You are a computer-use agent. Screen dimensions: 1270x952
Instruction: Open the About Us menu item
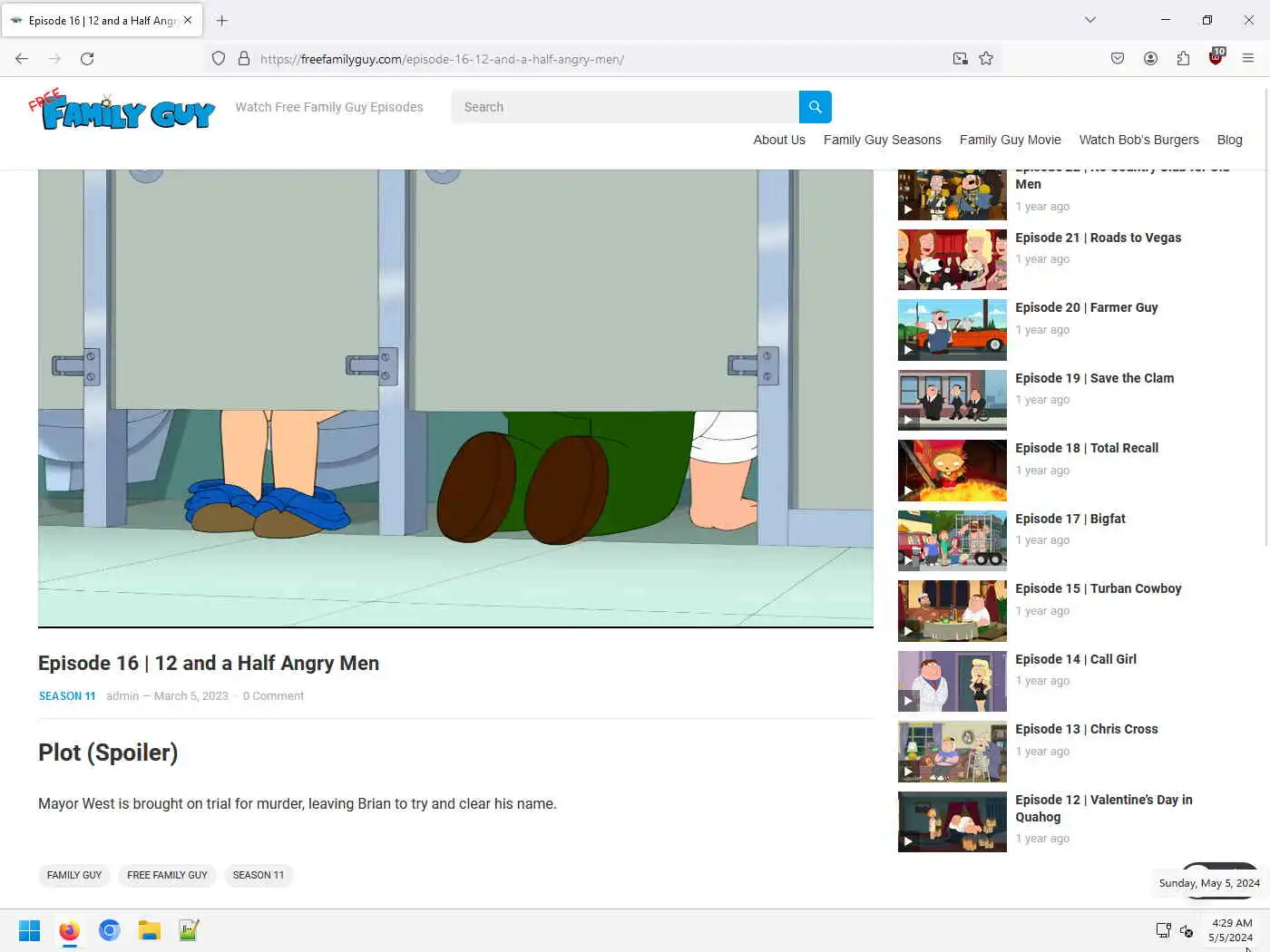779,140
